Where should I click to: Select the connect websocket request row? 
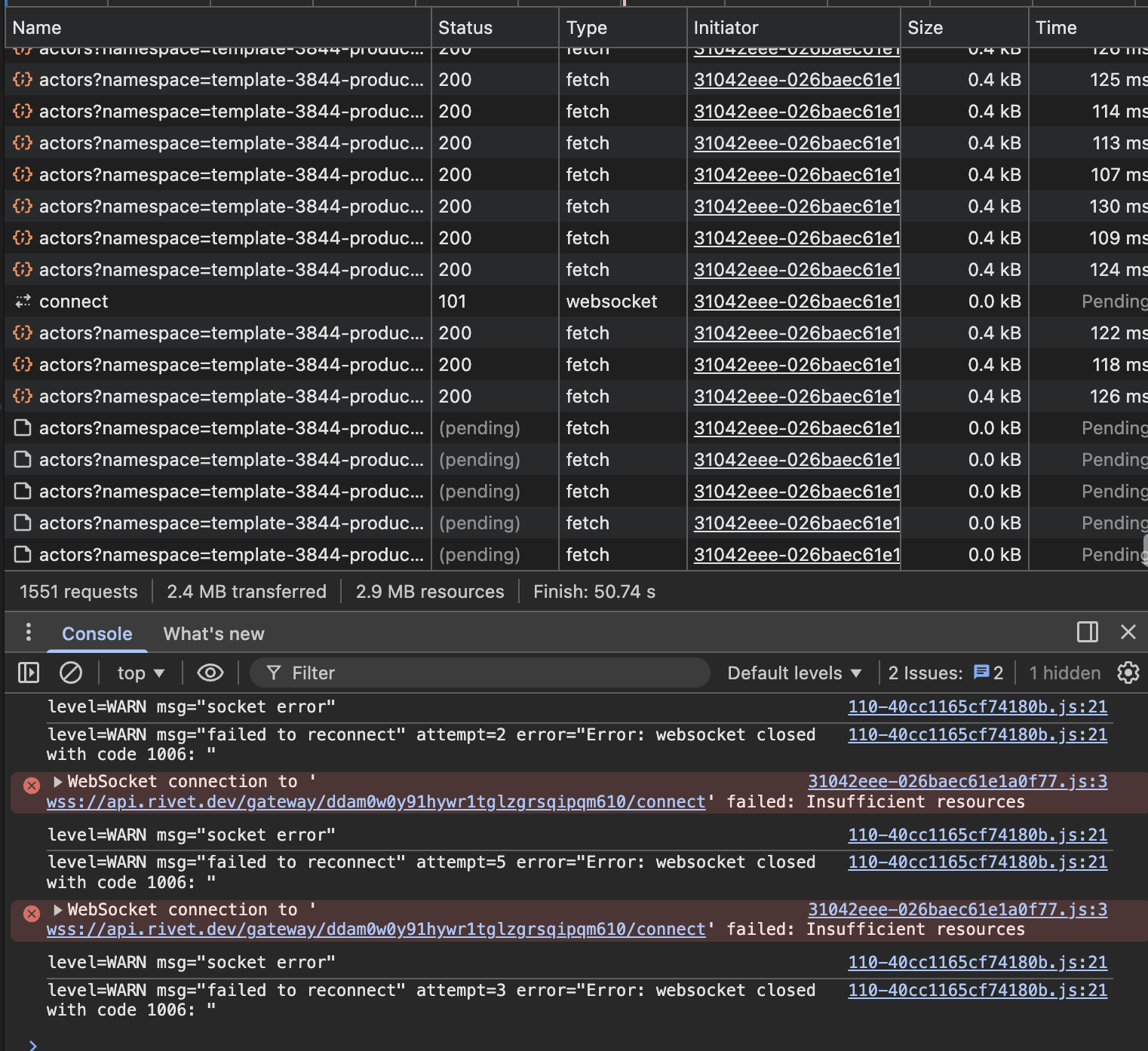74,302
